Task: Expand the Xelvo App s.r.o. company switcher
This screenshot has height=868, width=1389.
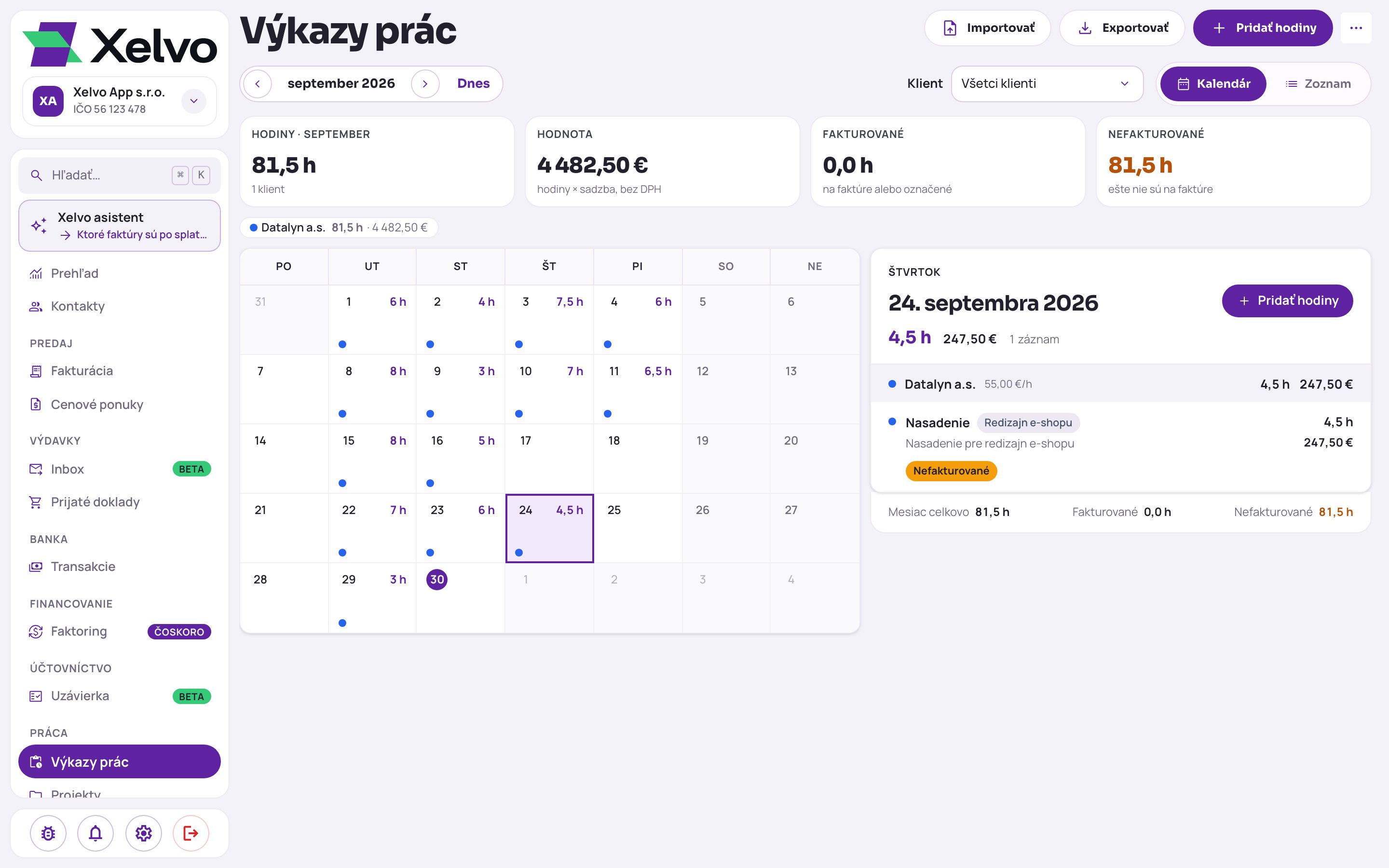Action: click(x=194, y=101)
